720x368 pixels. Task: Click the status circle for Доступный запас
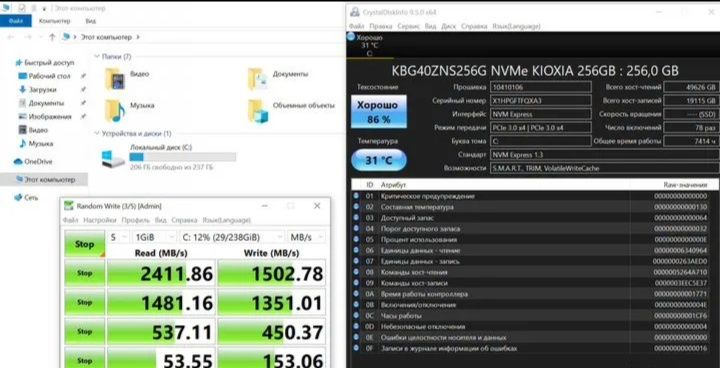(x=356, y=218)
